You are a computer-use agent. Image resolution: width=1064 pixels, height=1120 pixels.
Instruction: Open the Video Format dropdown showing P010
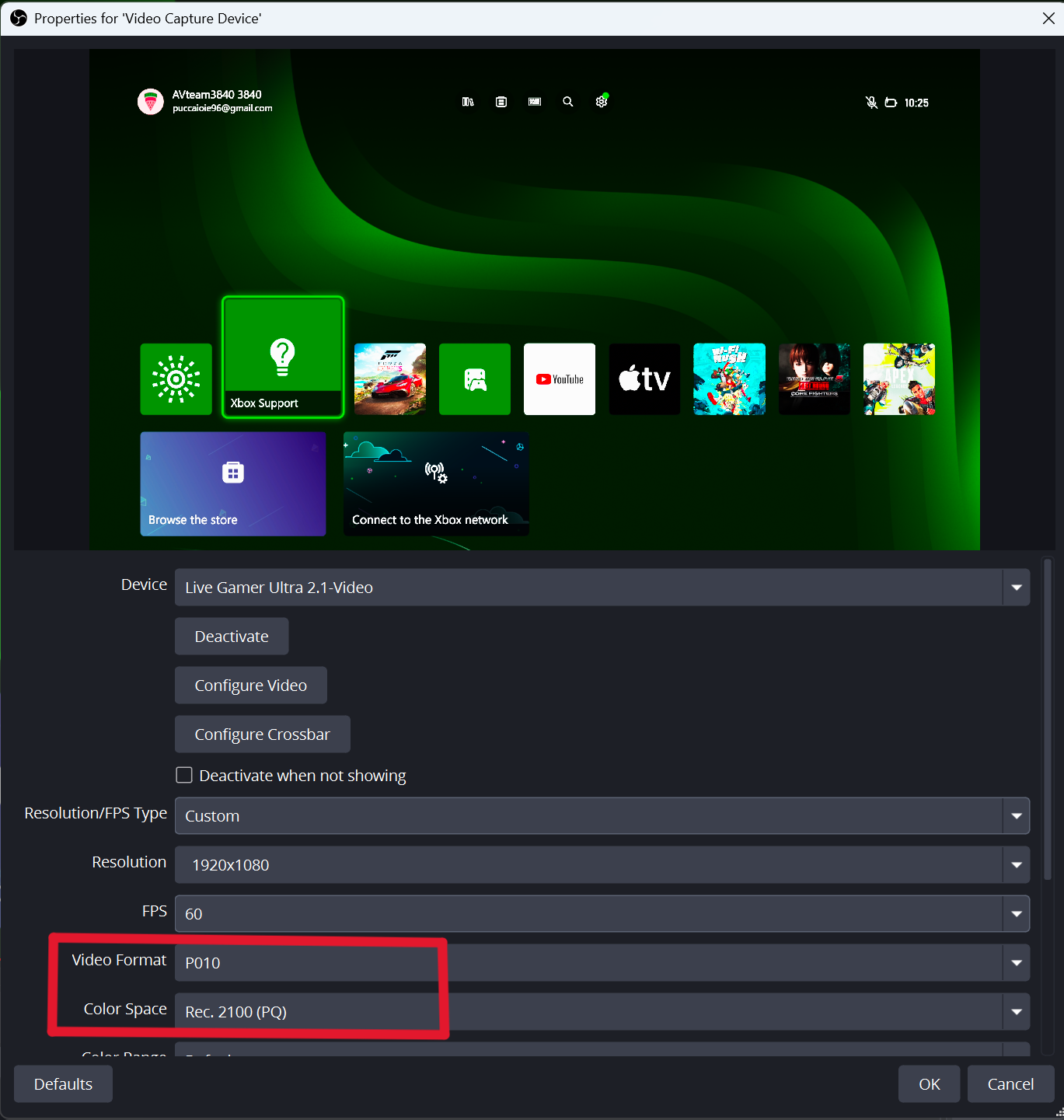click(x=602, y=963)
